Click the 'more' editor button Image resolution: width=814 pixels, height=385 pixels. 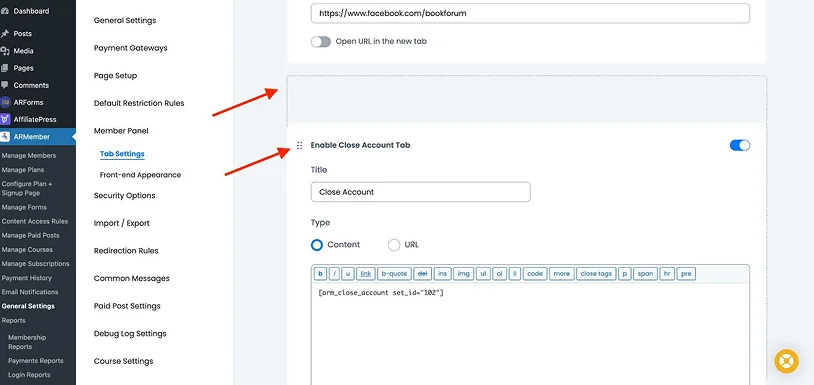(562, 273)
